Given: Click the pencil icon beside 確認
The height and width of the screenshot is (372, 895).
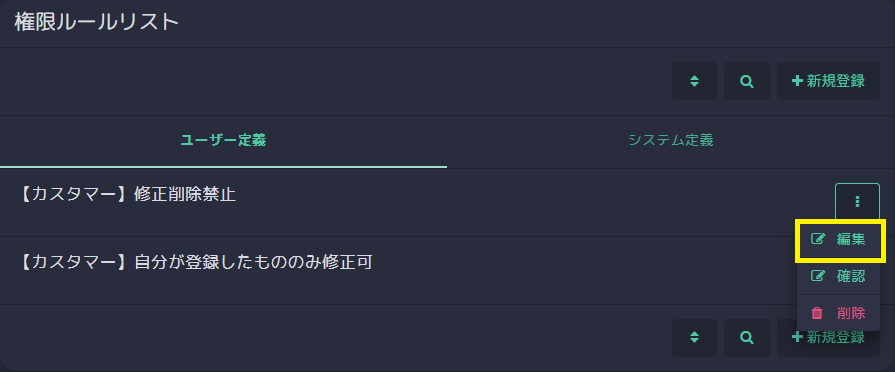Looking at the screenshot, I should tap(818, 276).
